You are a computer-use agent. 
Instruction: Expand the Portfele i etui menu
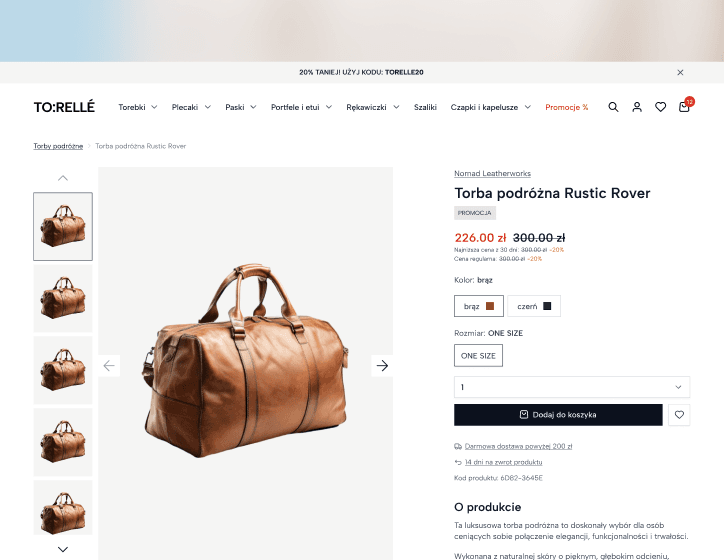coord(301,107)
